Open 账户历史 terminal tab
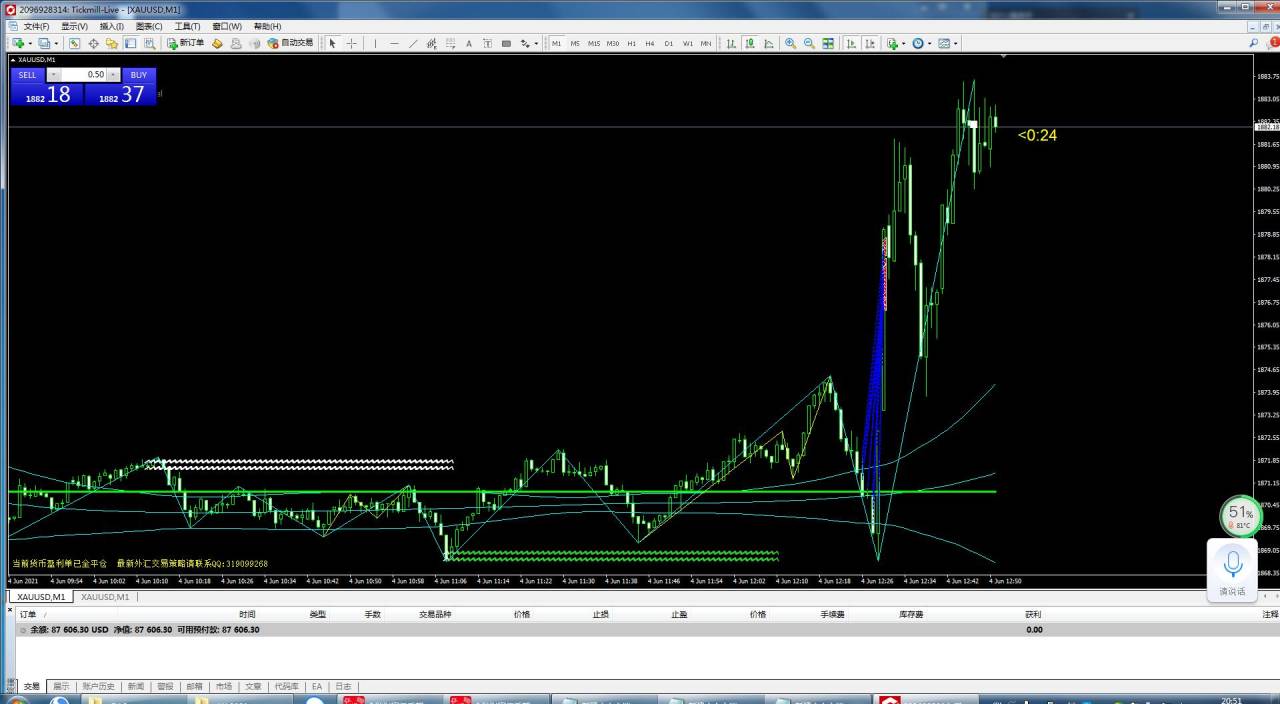Viewport: 1280px width, 704px height. click(x=98, y=687)
